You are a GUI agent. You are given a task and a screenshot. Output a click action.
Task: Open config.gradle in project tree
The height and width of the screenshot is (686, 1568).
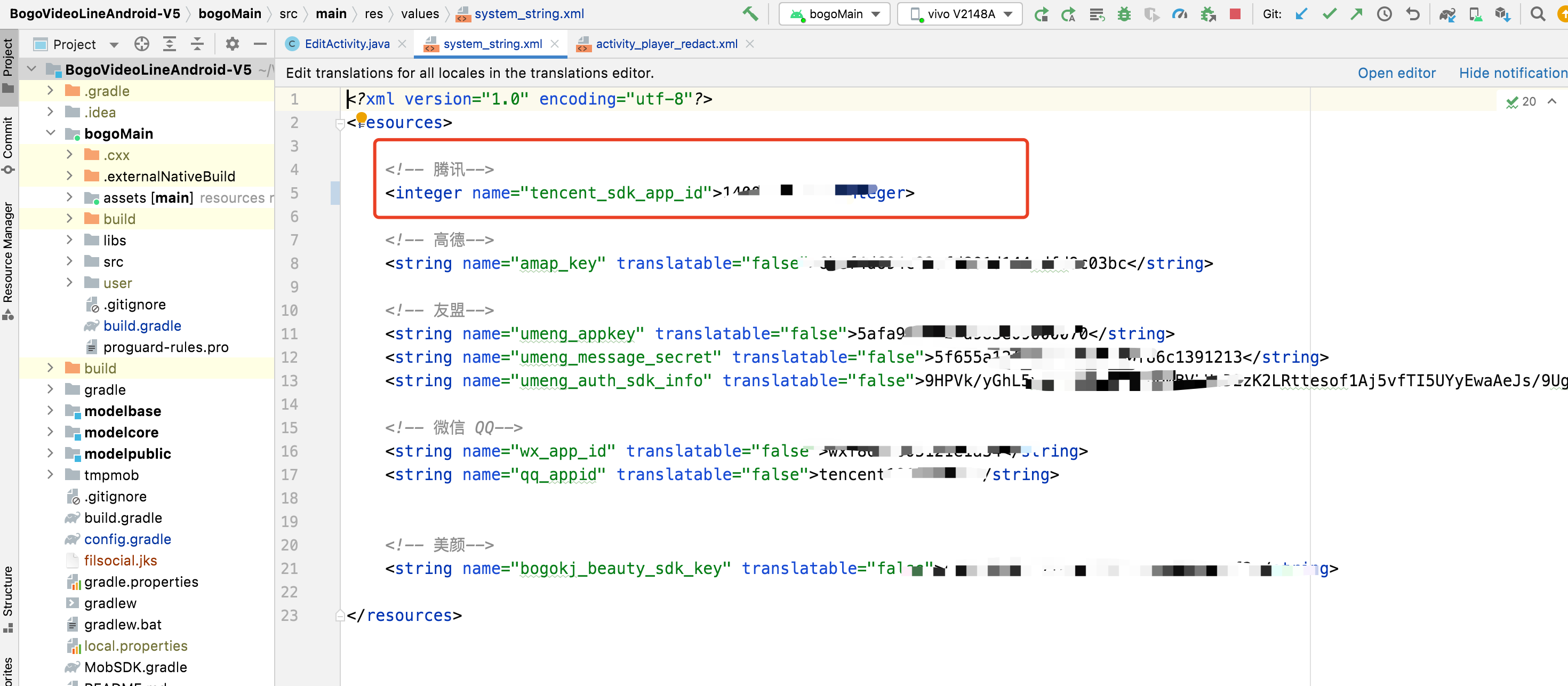(127, 539)
